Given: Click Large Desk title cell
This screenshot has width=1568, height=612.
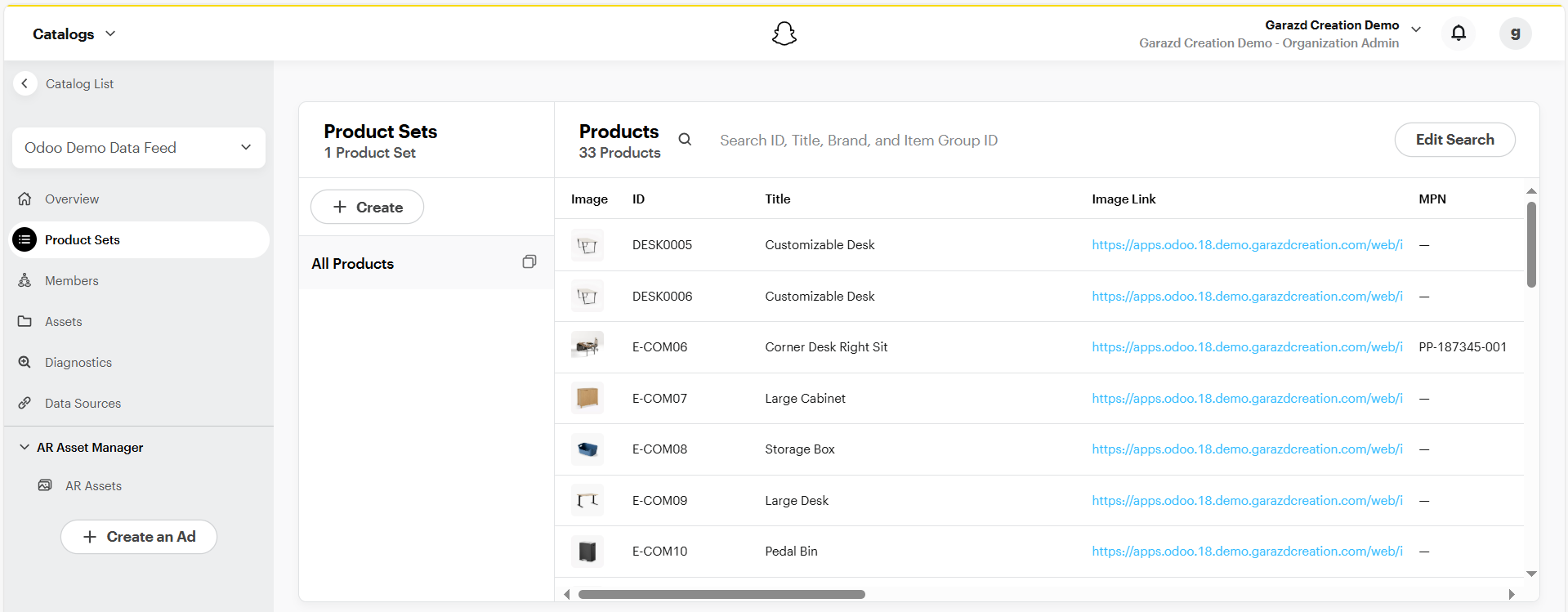Looking at the screenshot, I should [796, 500].
